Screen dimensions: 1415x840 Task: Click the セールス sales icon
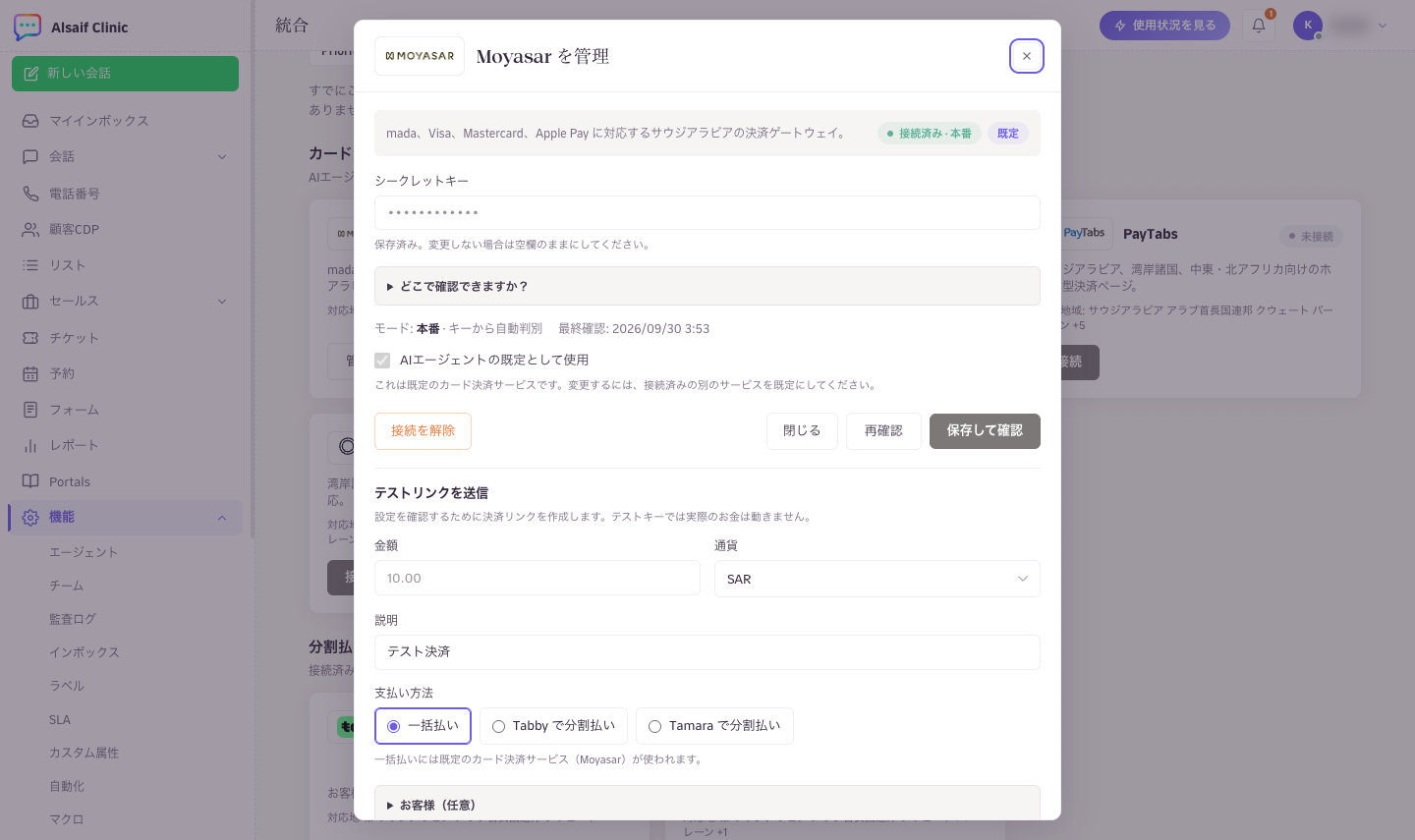pyautogui.click(x=30, y=301)
